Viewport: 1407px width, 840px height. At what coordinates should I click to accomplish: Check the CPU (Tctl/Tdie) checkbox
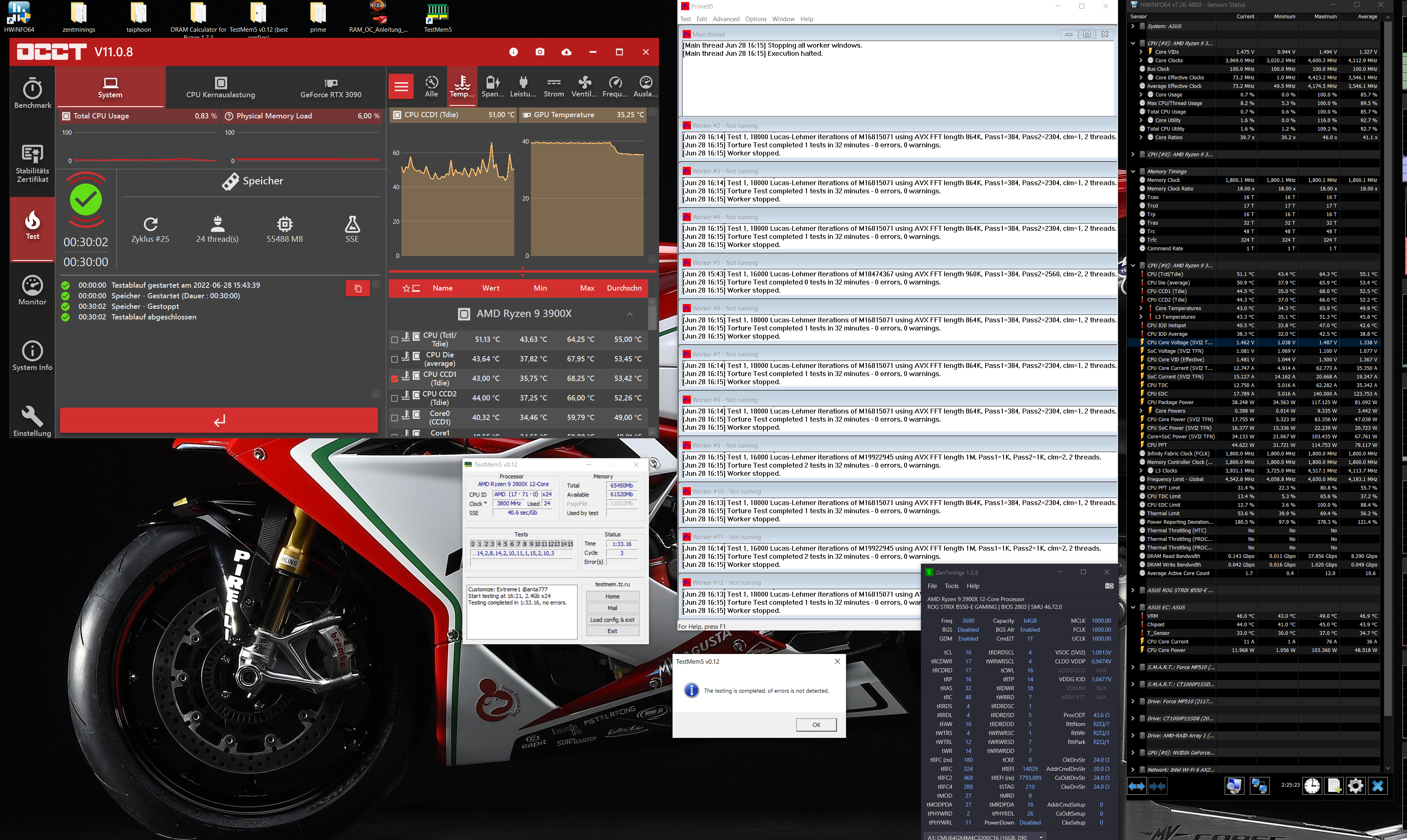pyautogui.click(x=394, y=340)
